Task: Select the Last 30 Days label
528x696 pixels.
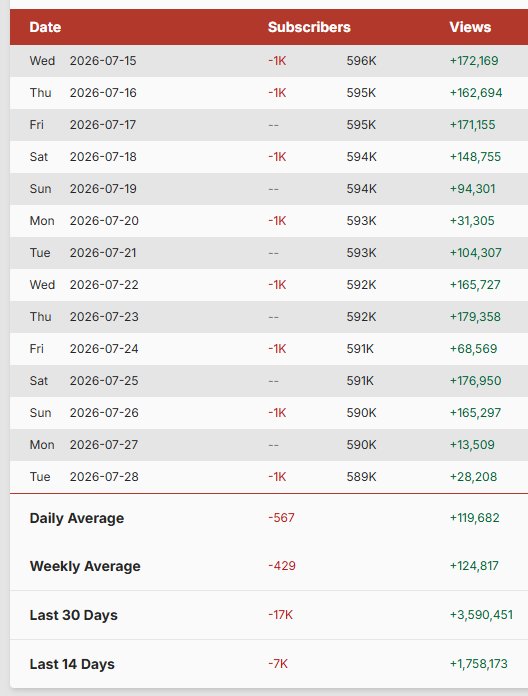Action: click(74, 615)
